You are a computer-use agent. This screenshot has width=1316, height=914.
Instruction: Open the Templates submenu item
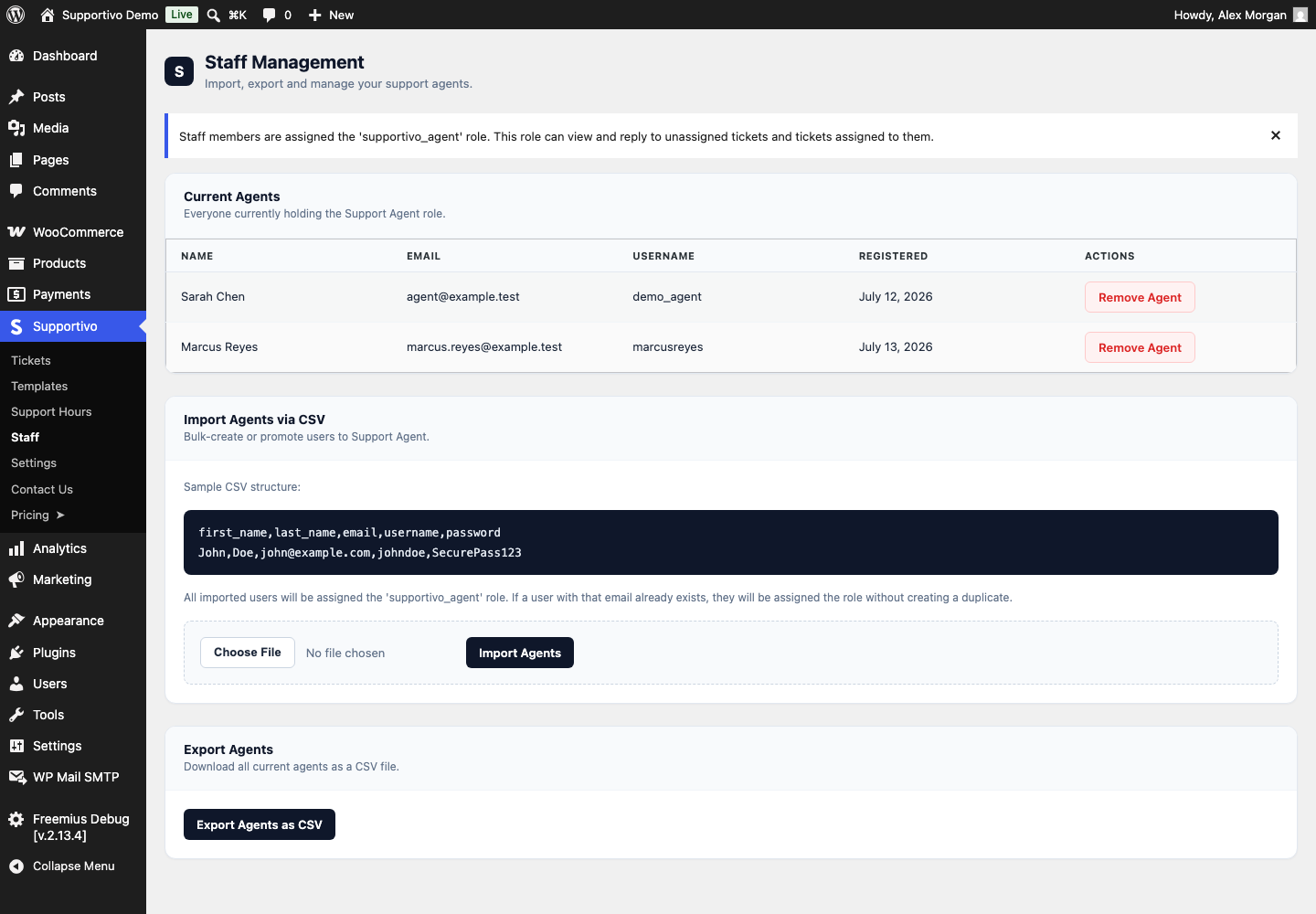tap(39, 387)
